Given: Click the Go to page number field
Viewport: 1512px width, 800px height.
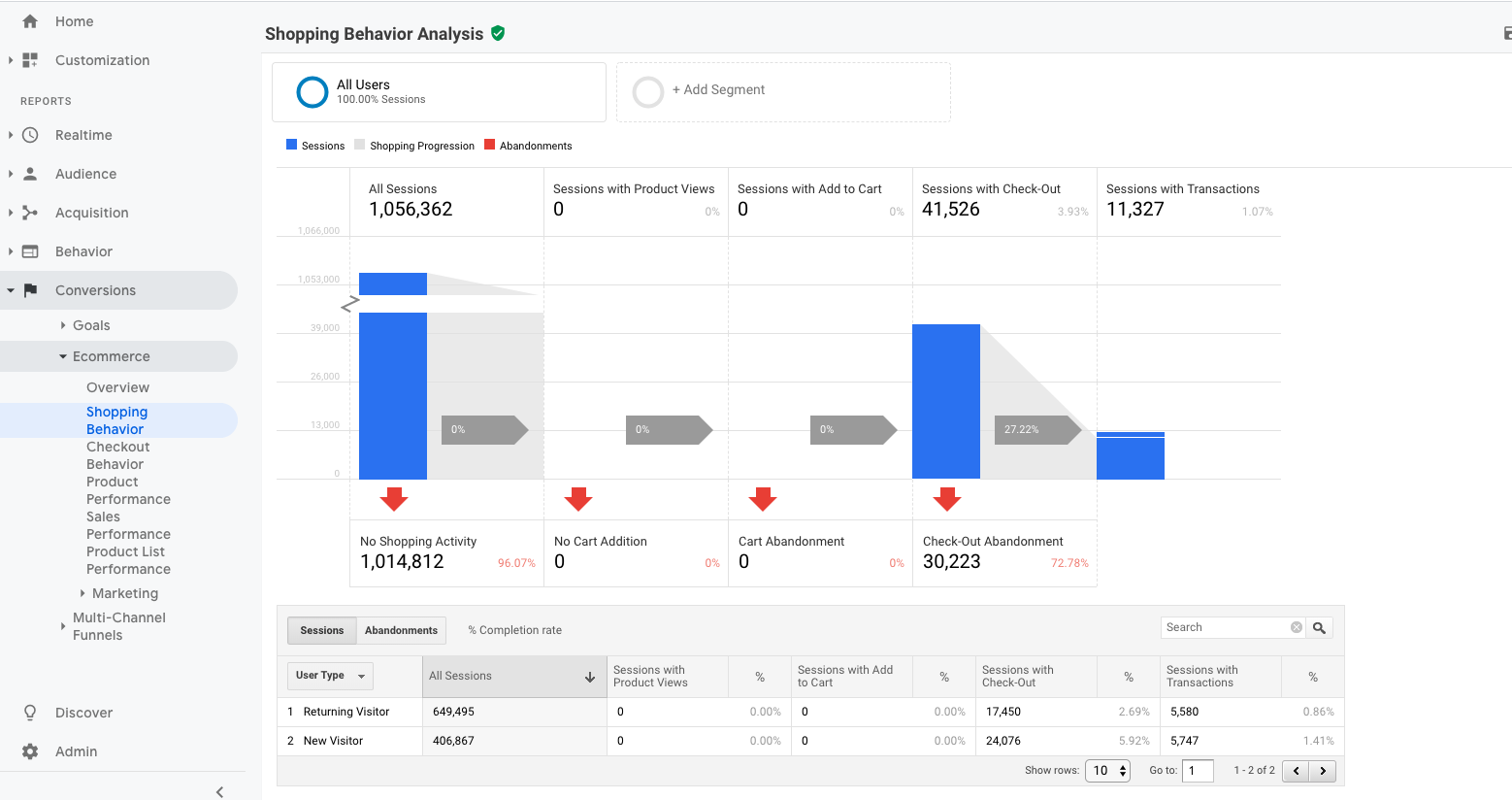Looking at the screenshot, I should (x=1199, y=771).
